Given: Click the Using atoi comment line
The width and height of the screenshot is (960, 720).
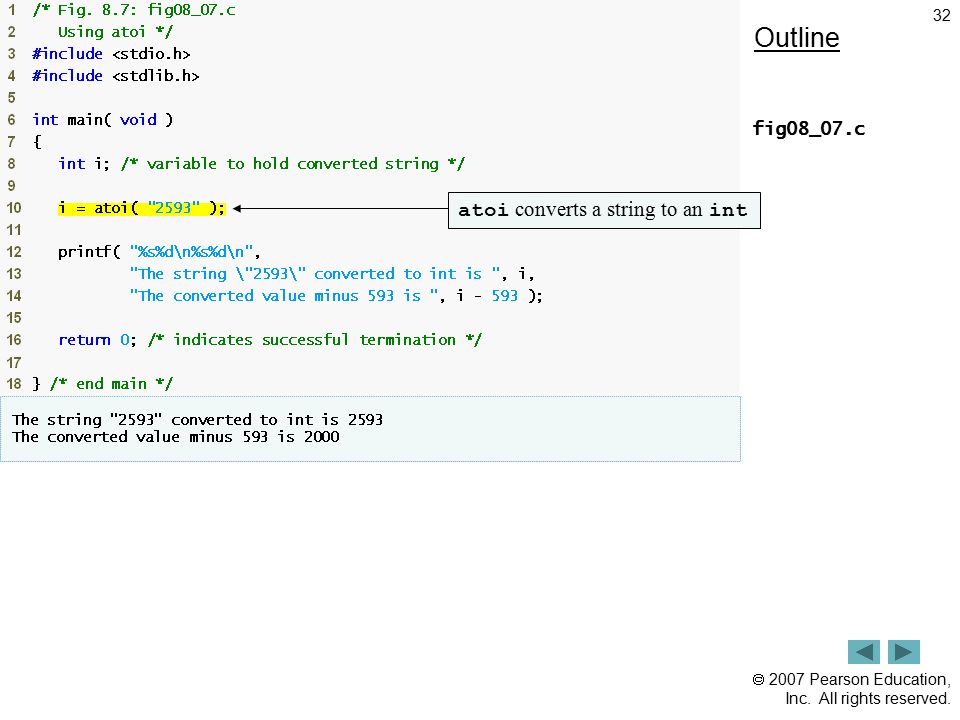Looking at the screenshot, I should point(115,32).
